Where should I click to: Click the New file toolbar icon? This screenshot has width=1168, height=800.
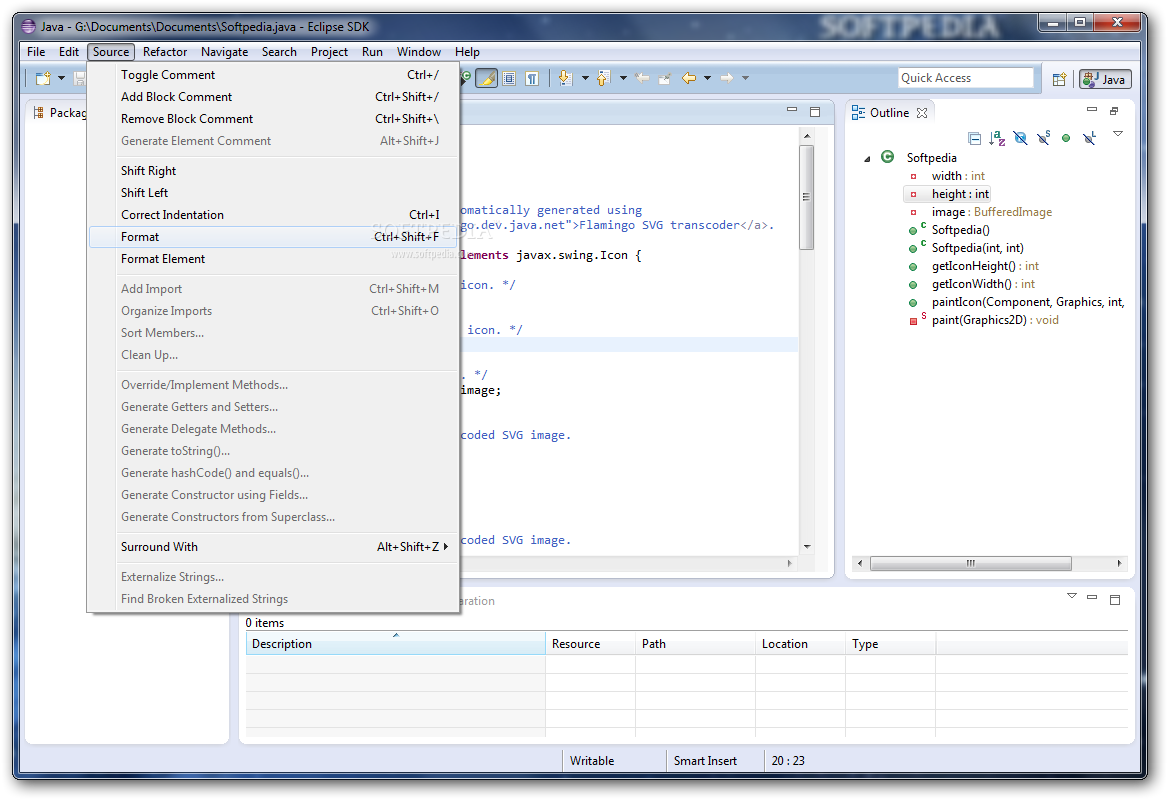(43, 78)
